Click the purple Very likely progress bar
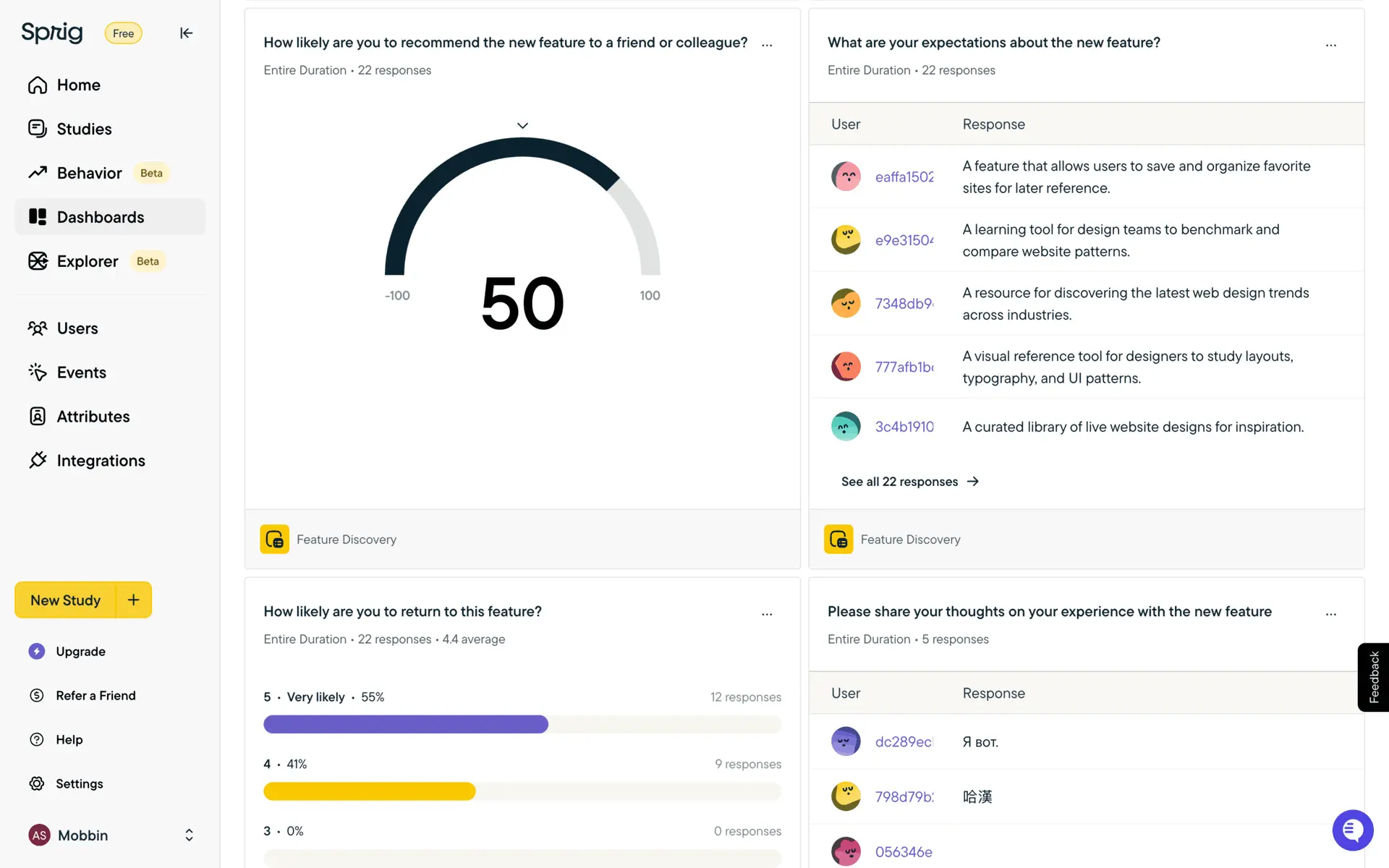This screenshot has width=1389, height=868. (405, 724)
